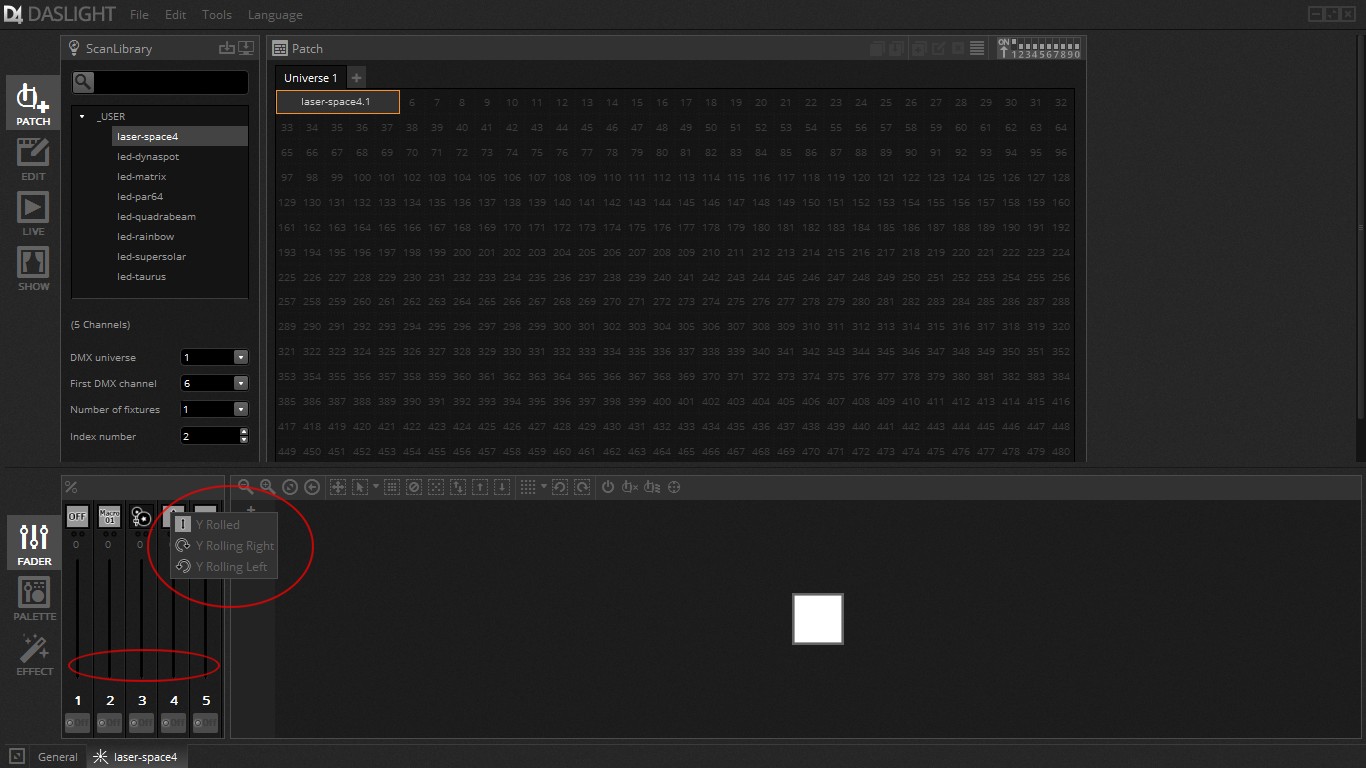Switch to LIVE mode icon
The image size is (1366, 768).
33,213
